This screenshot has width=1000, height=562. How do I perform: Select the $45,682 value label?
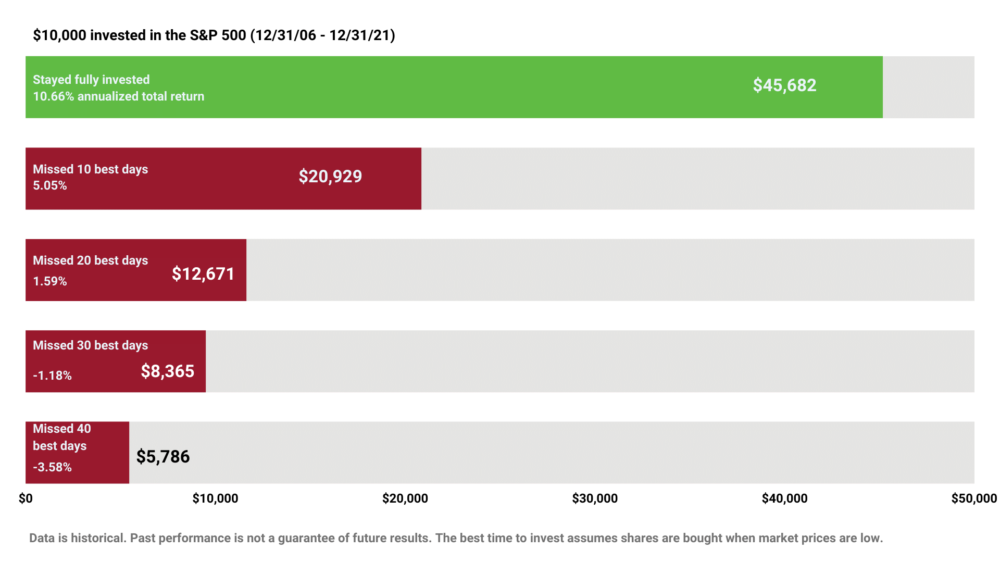(784, 86)
